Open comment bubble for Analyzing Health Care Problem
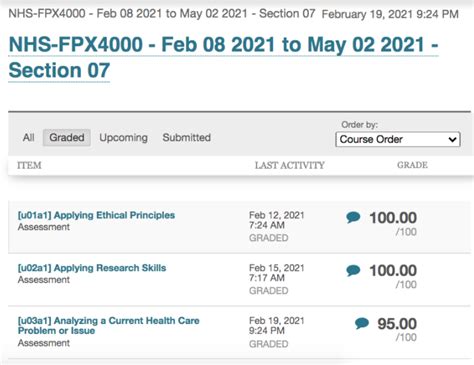 pos(362,323)
